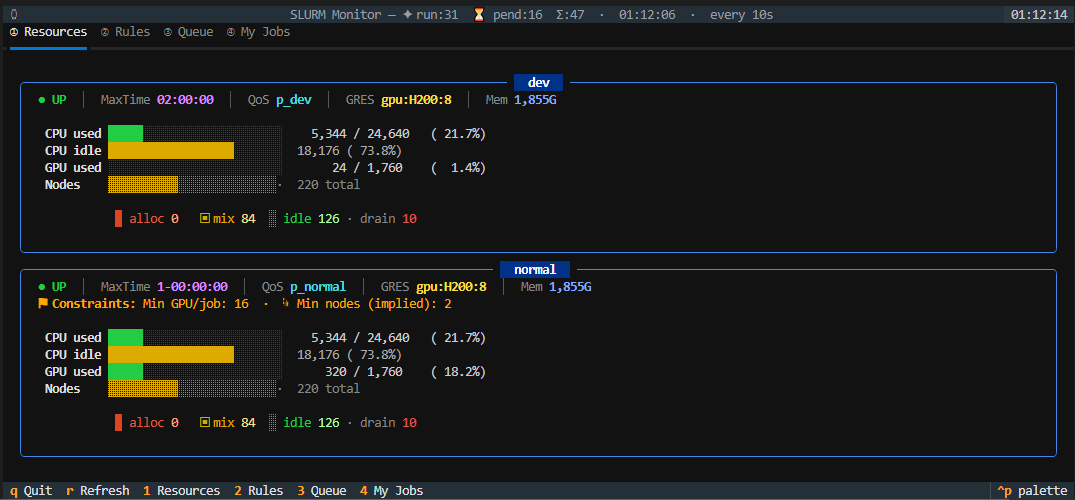1075x500 pixels.
Task: Click Quit in the footer bar
Action: click(x=32, y=490)
